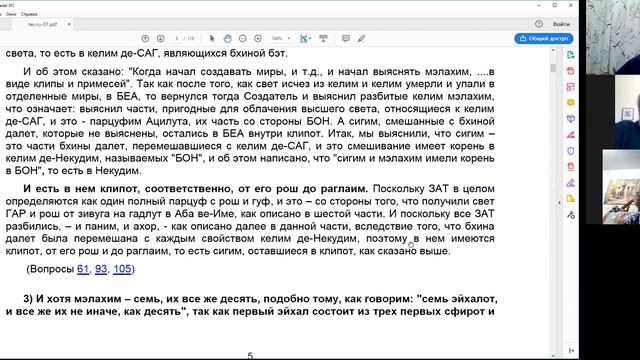Select bottom participant video with painting
This screenshot has height=360, width=640.
(621, 187)
